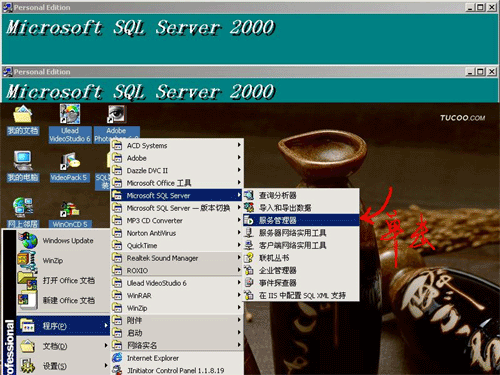Expand the ACD Systems submenu arrow
500x375 pixels.
pos(239,145)
